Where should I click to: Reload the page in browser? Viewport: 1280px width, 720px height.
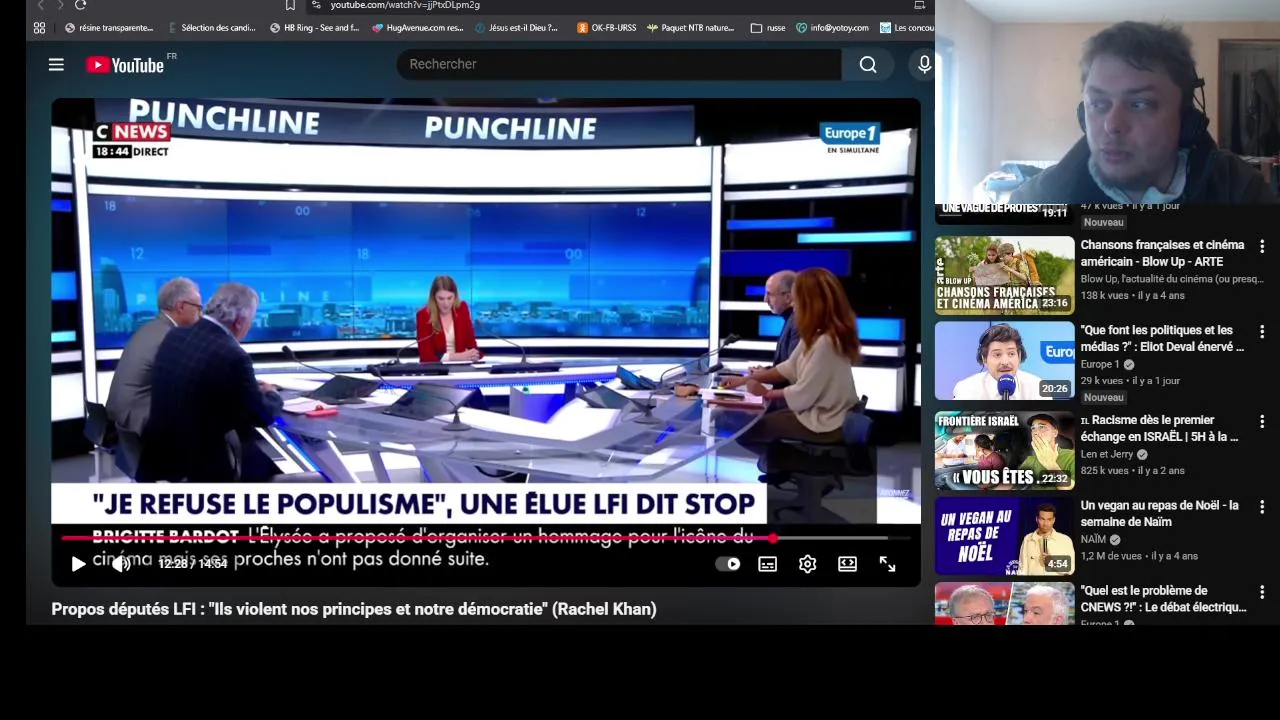coord(80,5)
